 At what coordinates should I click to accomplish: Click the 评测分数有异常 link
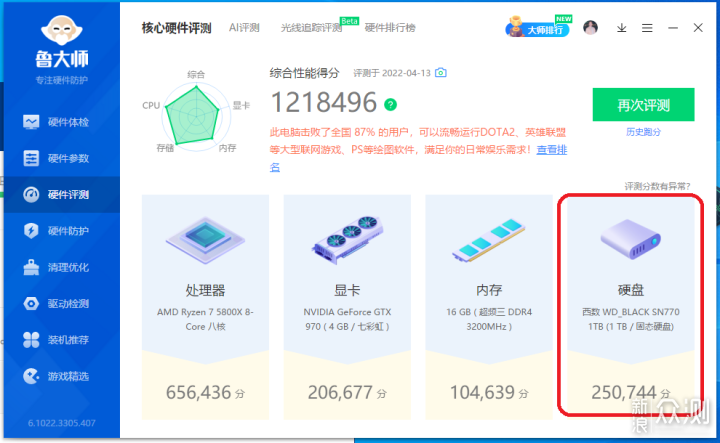657,186
